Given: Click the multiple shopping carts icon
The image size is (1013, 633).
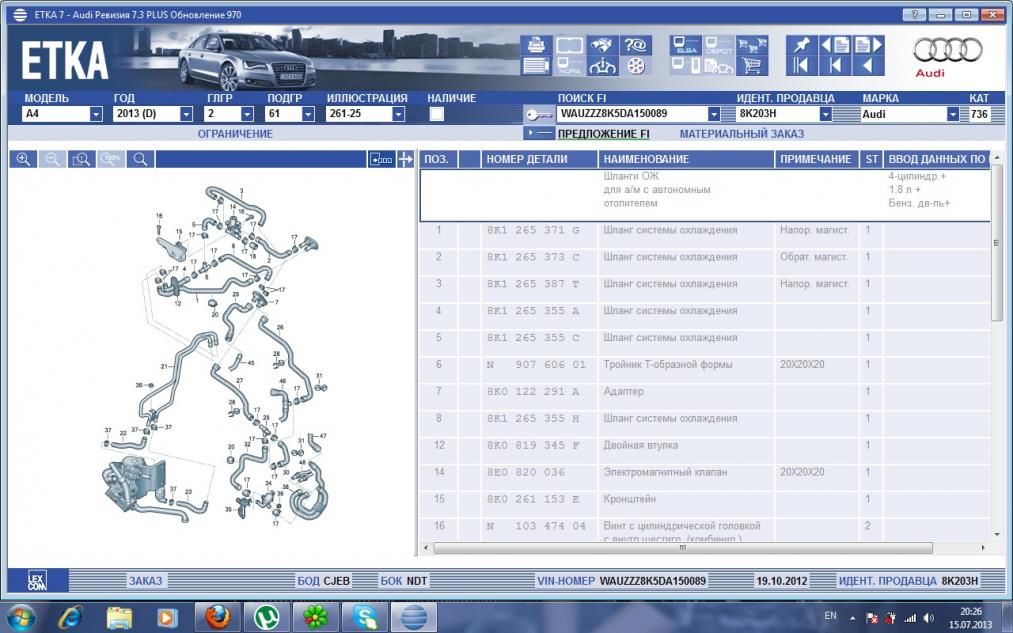Looking at the screenshot, I should pos(751,45).
